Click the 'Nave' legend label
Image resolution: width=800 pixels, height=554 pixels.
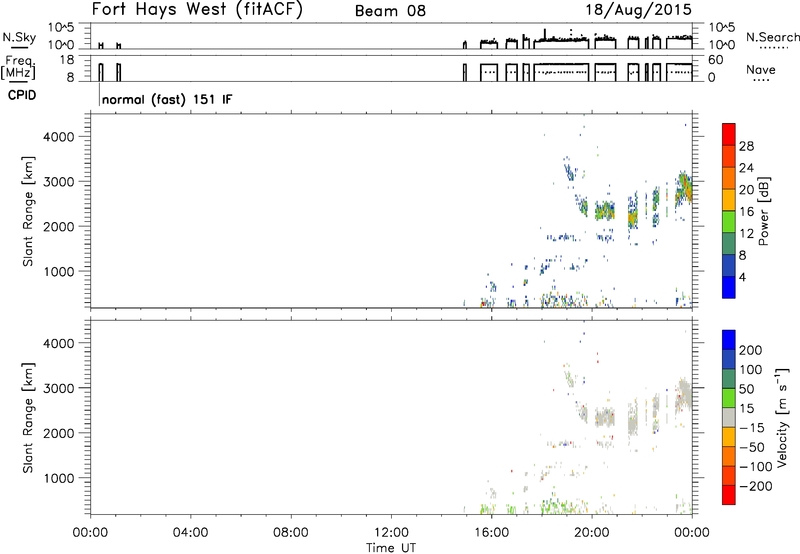click(x=760, y=70)
